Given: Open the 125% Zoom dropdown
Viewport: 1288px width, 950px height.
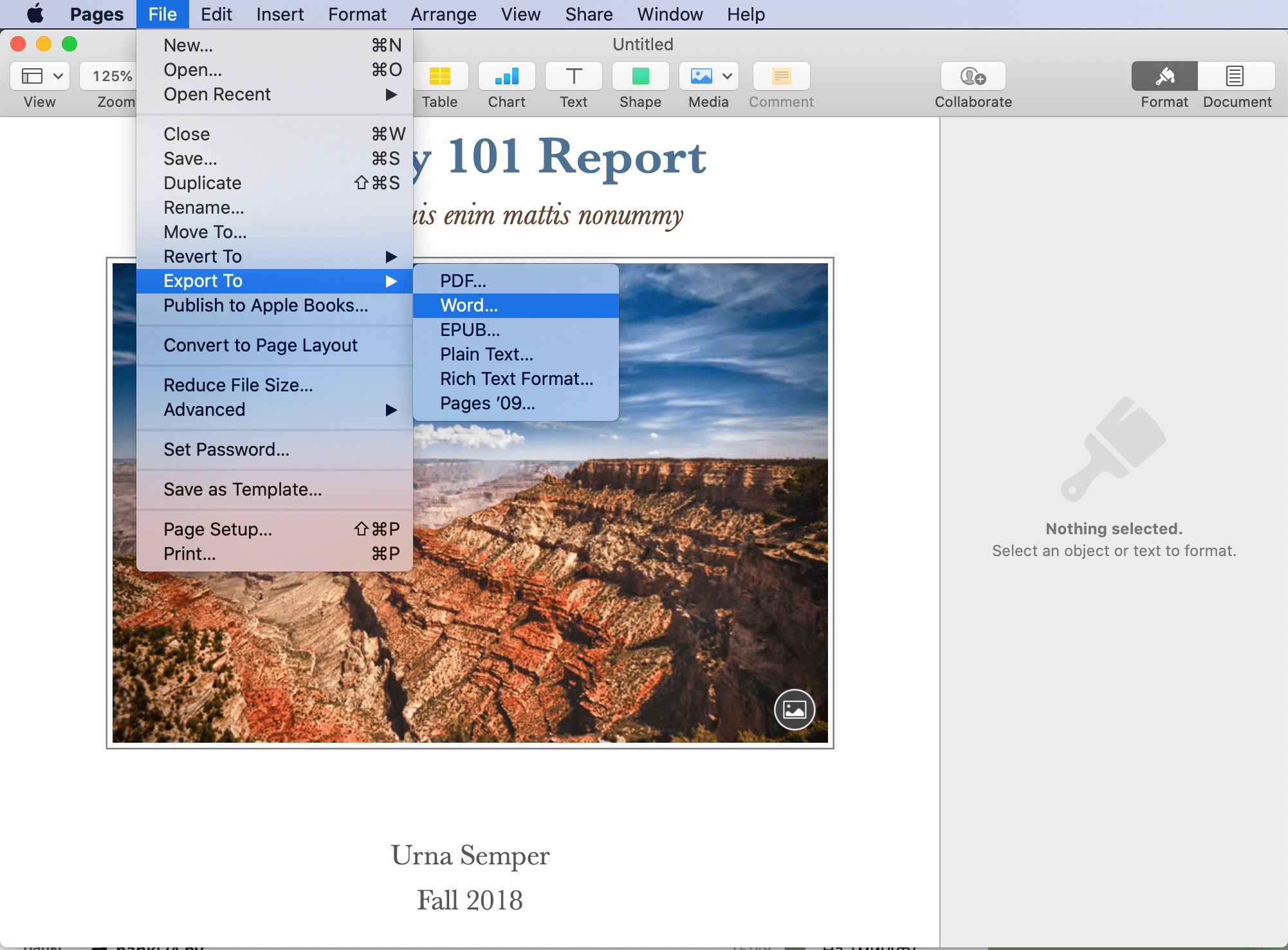Looking at the screenshot, I should pos(109,77).
